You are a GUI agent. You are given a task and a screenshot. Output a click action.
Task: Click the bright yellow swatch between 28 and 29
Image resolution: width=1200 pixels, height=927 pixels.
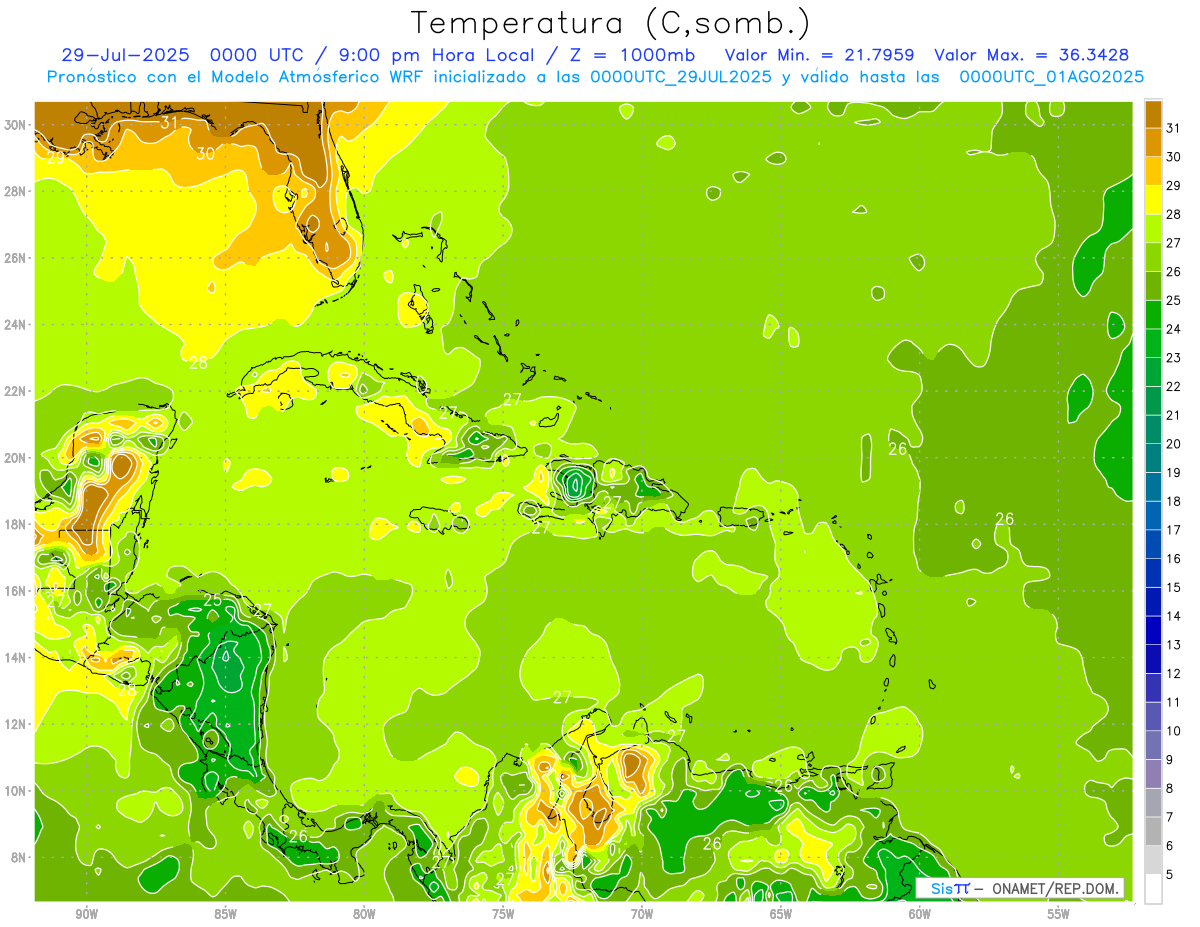pyautogui.click(x=1153, y=200)
